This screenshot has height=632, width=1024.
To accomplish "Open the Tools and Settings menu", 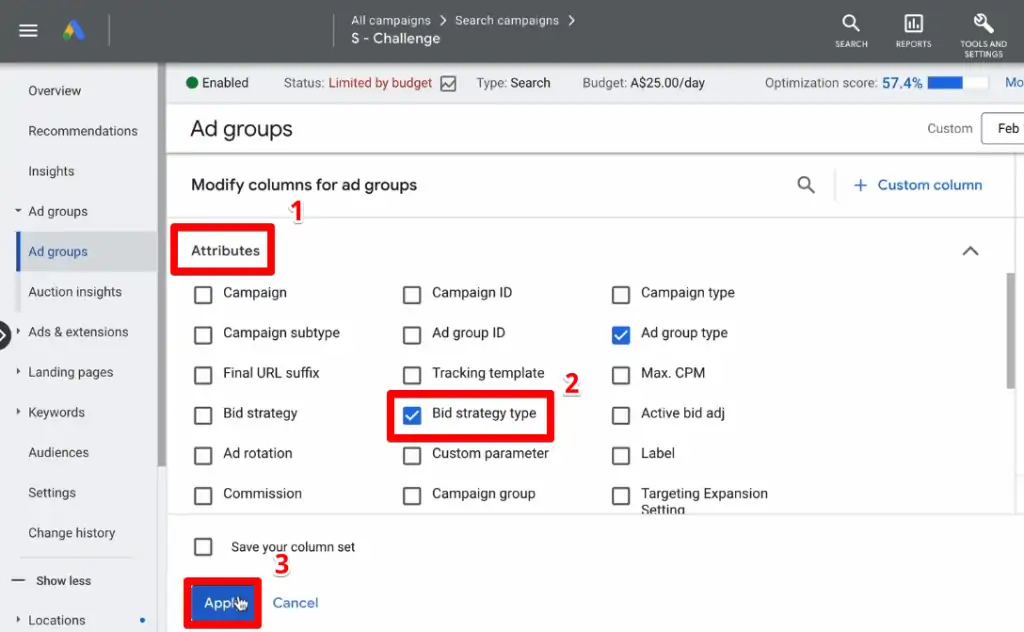I will pos(982,30).
